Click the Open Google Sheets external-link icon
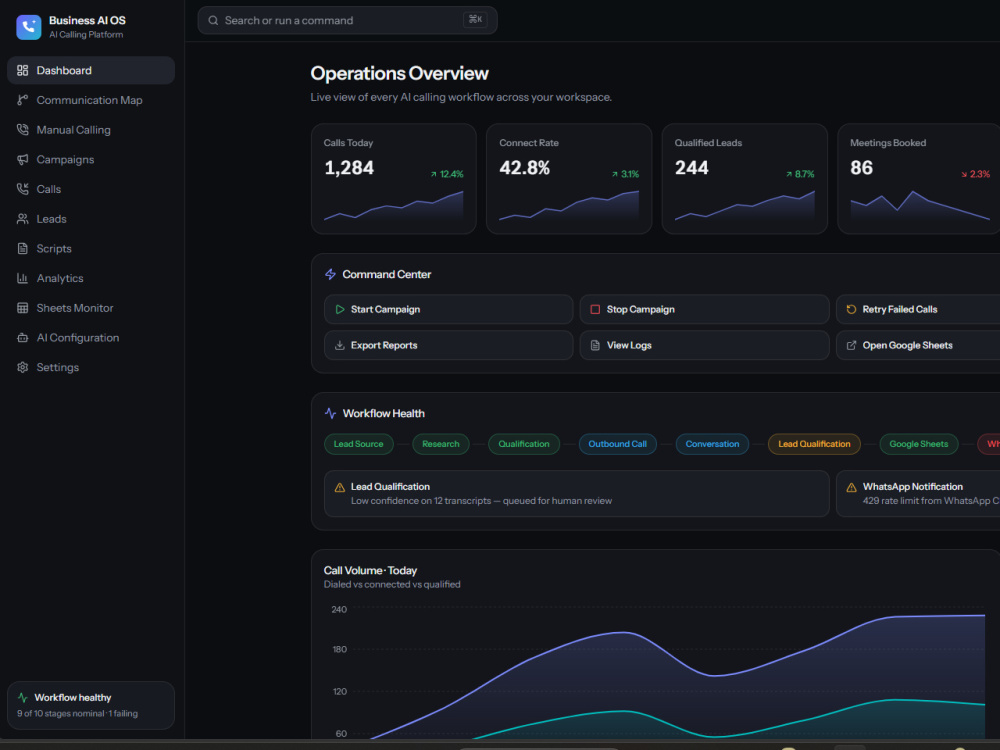 (851, 345)
